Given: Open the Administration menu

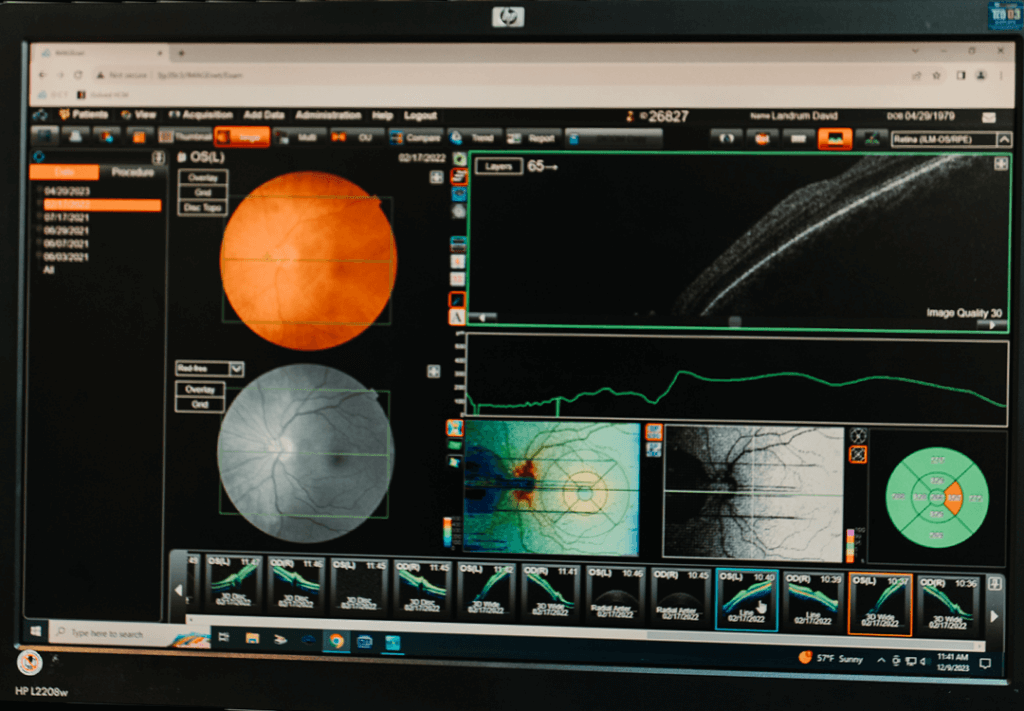Looking at the screenshot, I should tap(330, 115).
